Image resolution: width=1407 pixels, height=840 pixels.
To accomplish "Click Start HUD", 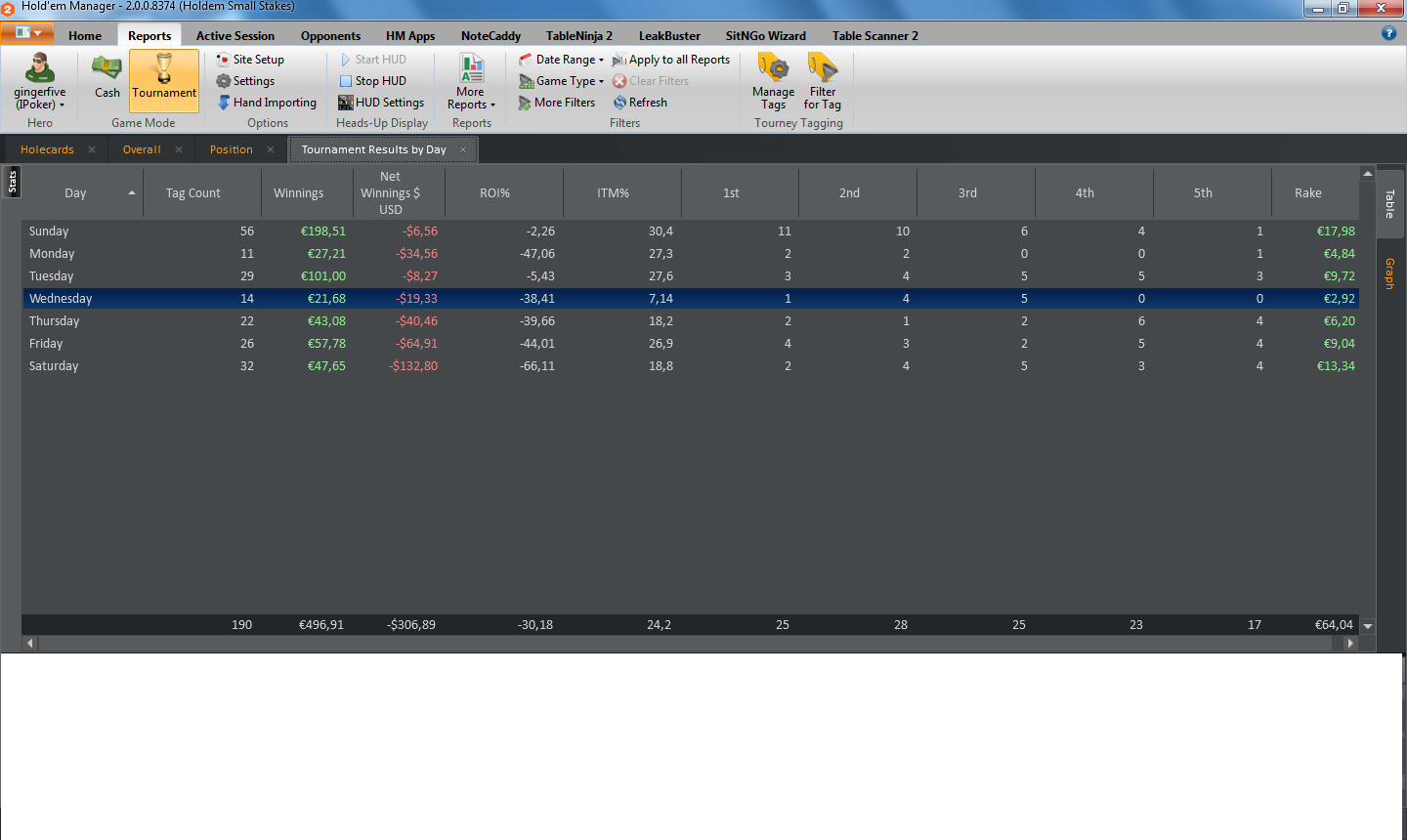I will click(x=372, y=60).
